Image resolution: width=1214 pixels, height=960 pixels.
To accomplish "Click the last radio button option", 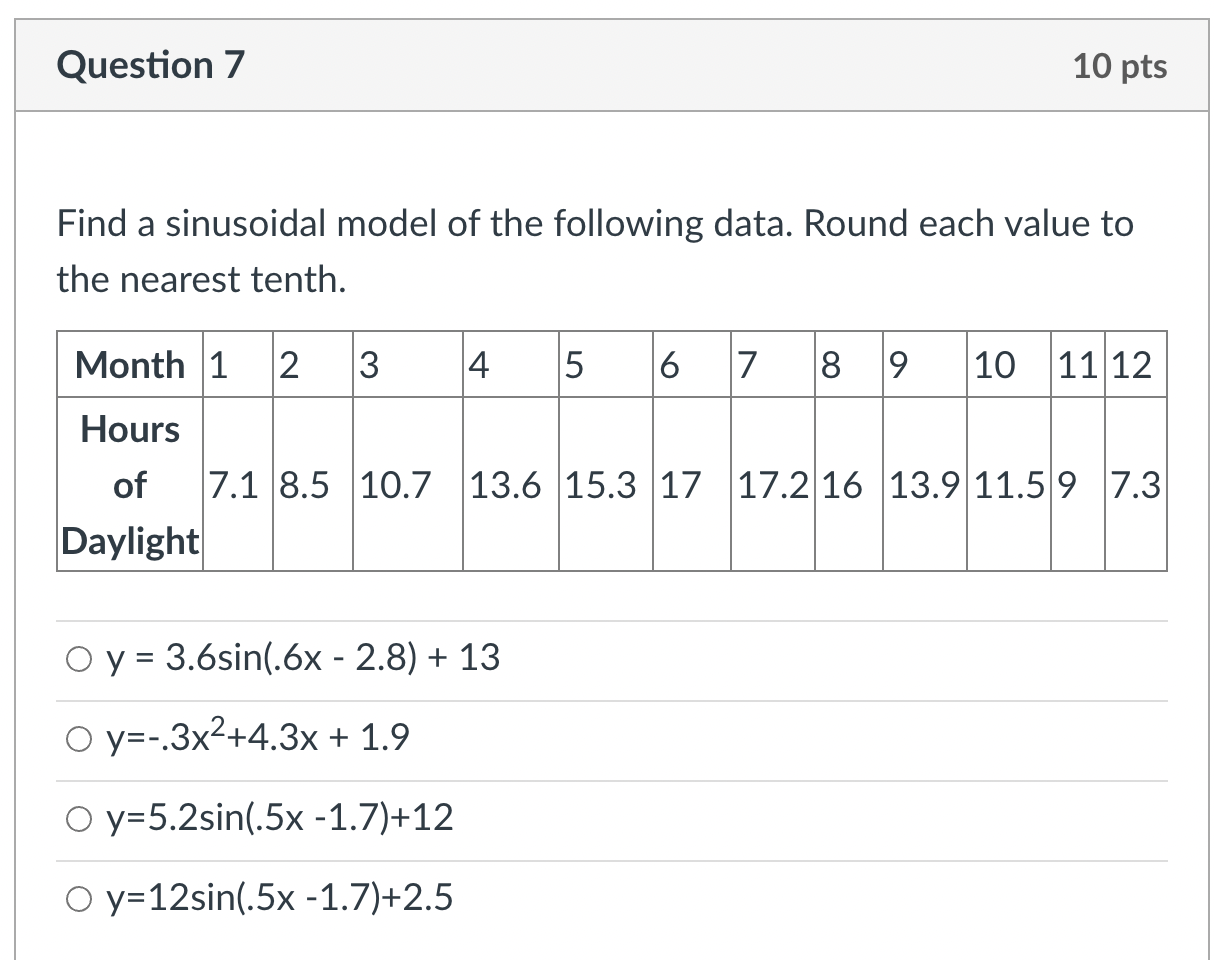I will point(80,898).
